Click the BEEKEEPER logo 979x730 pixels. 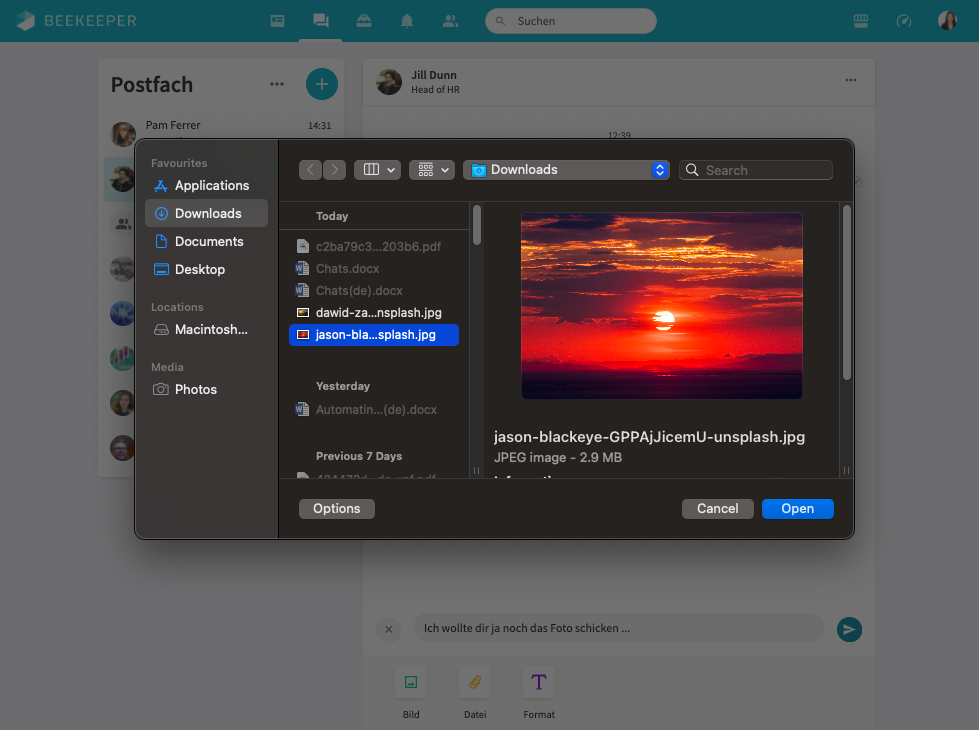76,21
